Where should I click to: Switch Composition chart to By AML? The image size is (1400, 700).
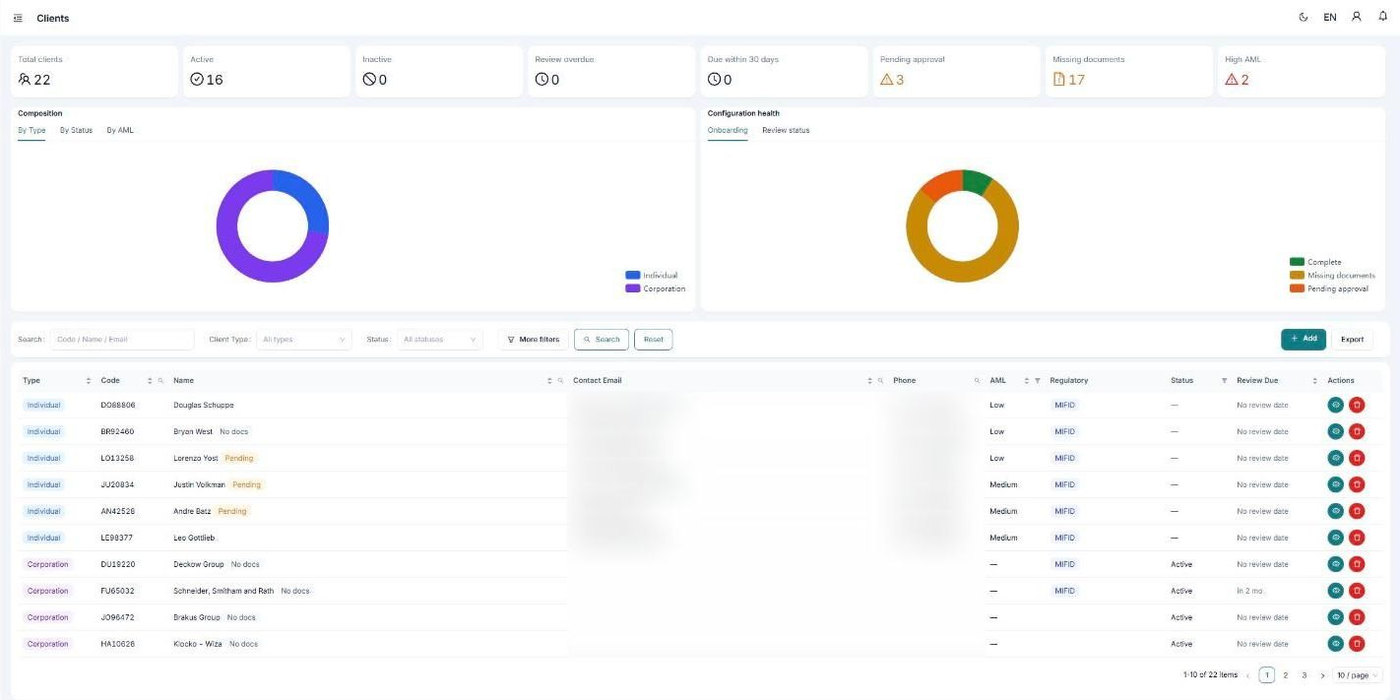coord(120,130)
